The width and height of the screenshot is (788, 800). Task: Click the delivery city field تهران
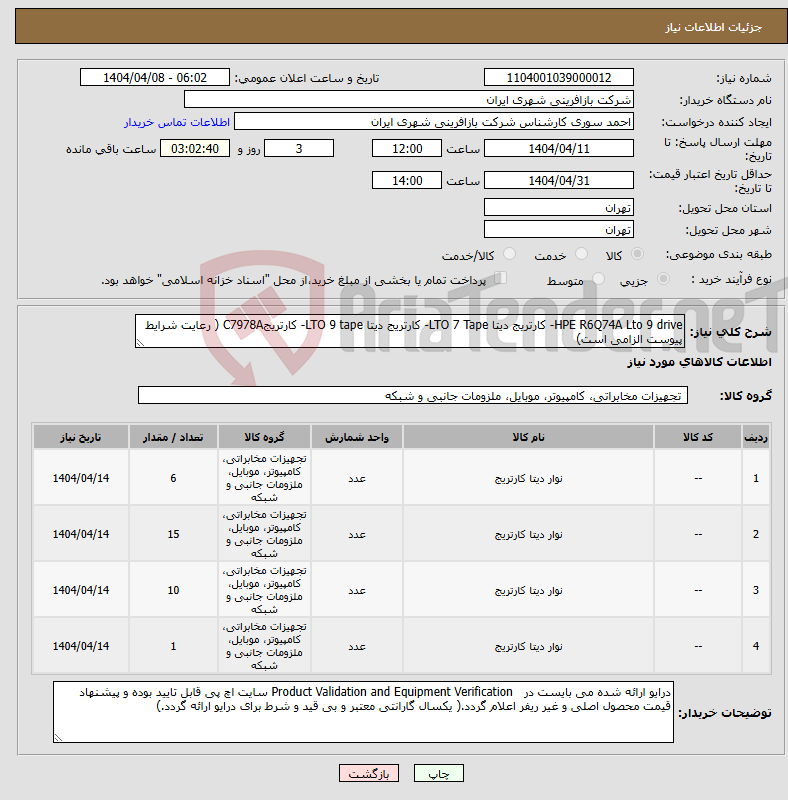pyautogui.click(x=559, y=230)
